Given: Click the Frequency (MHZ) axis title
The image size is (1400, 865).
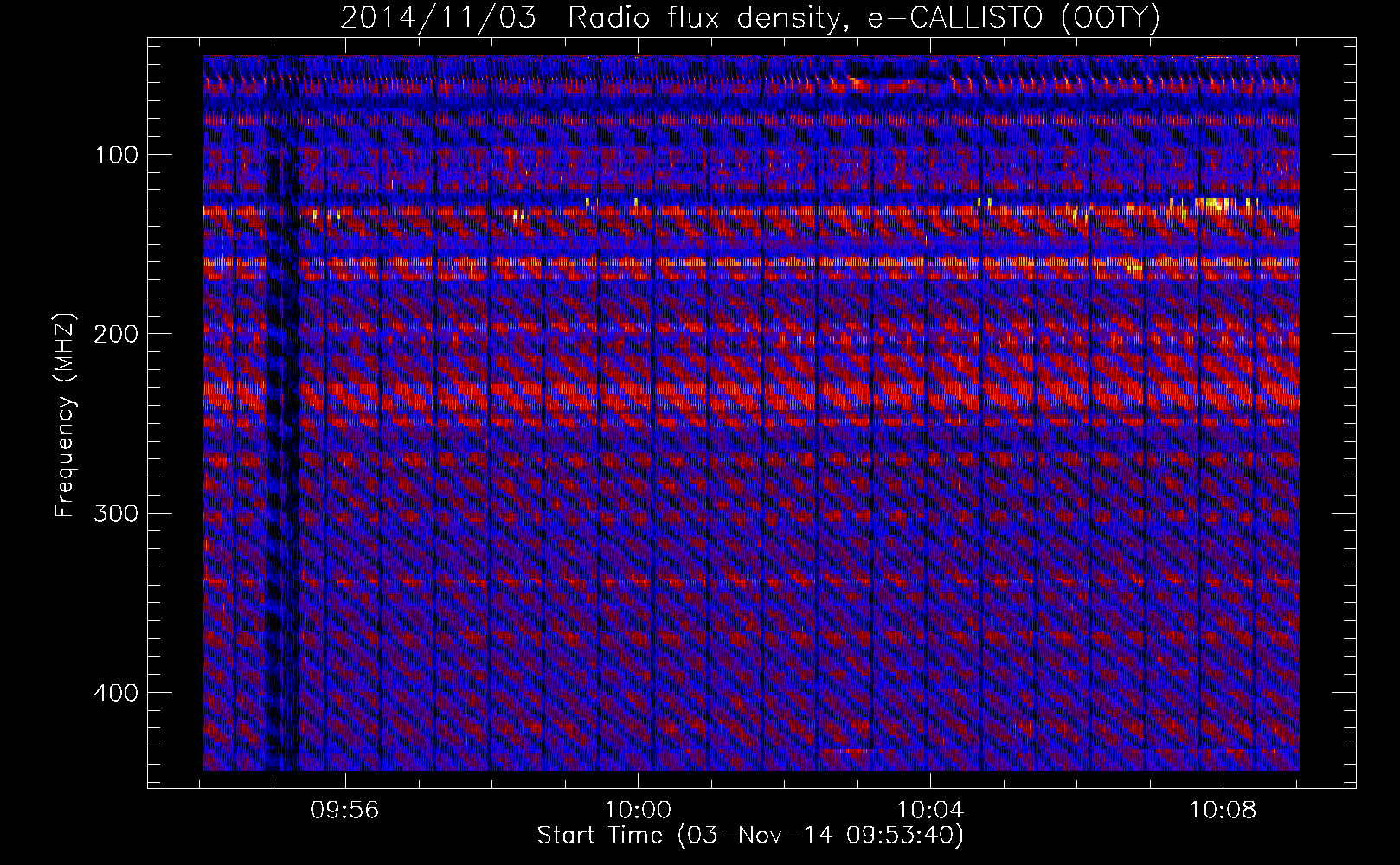Looking at the screenshot, I should pyautogui.click(x=66, y=415).
